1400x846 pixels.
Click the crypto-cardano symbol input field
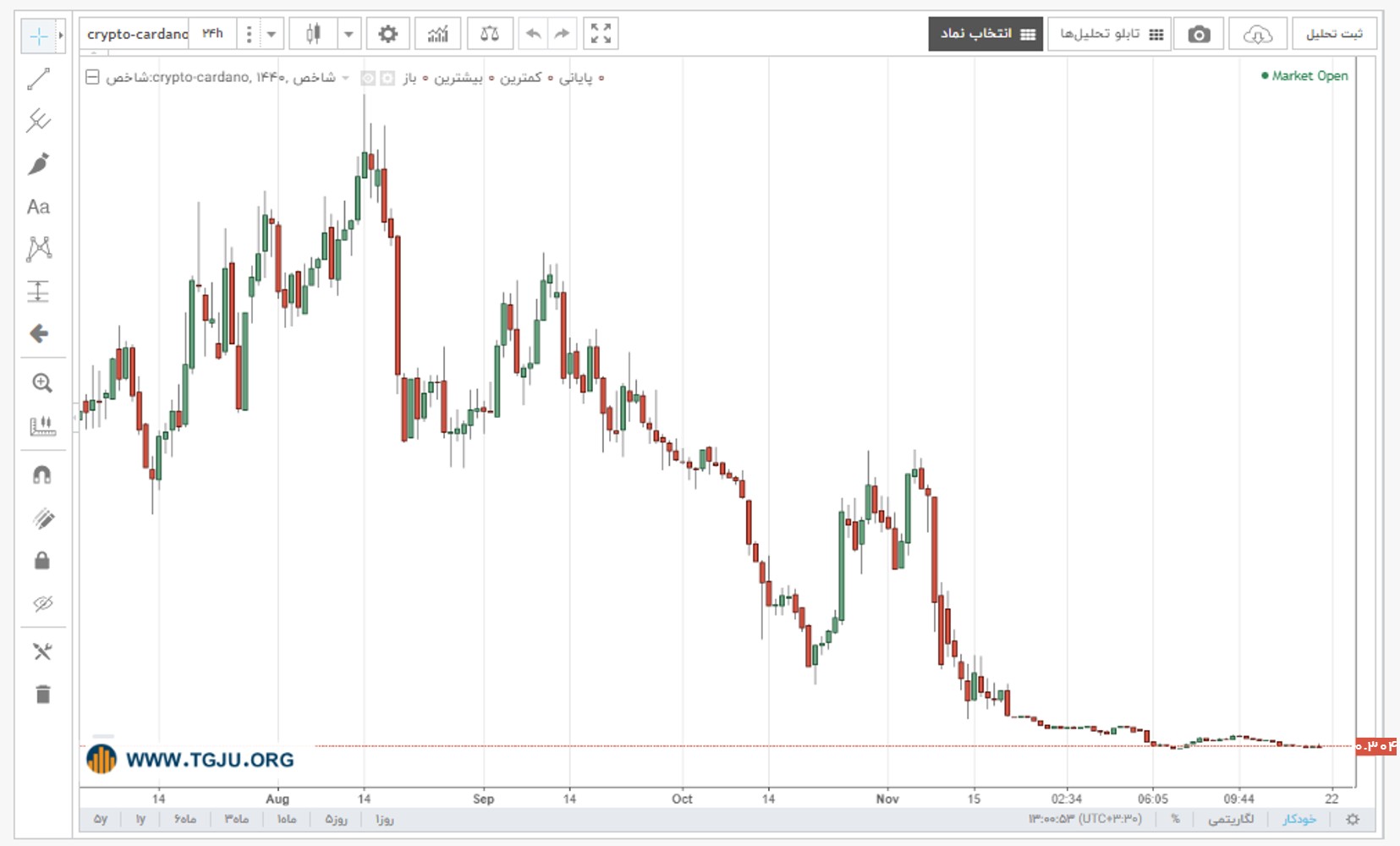tap(136, 34)
